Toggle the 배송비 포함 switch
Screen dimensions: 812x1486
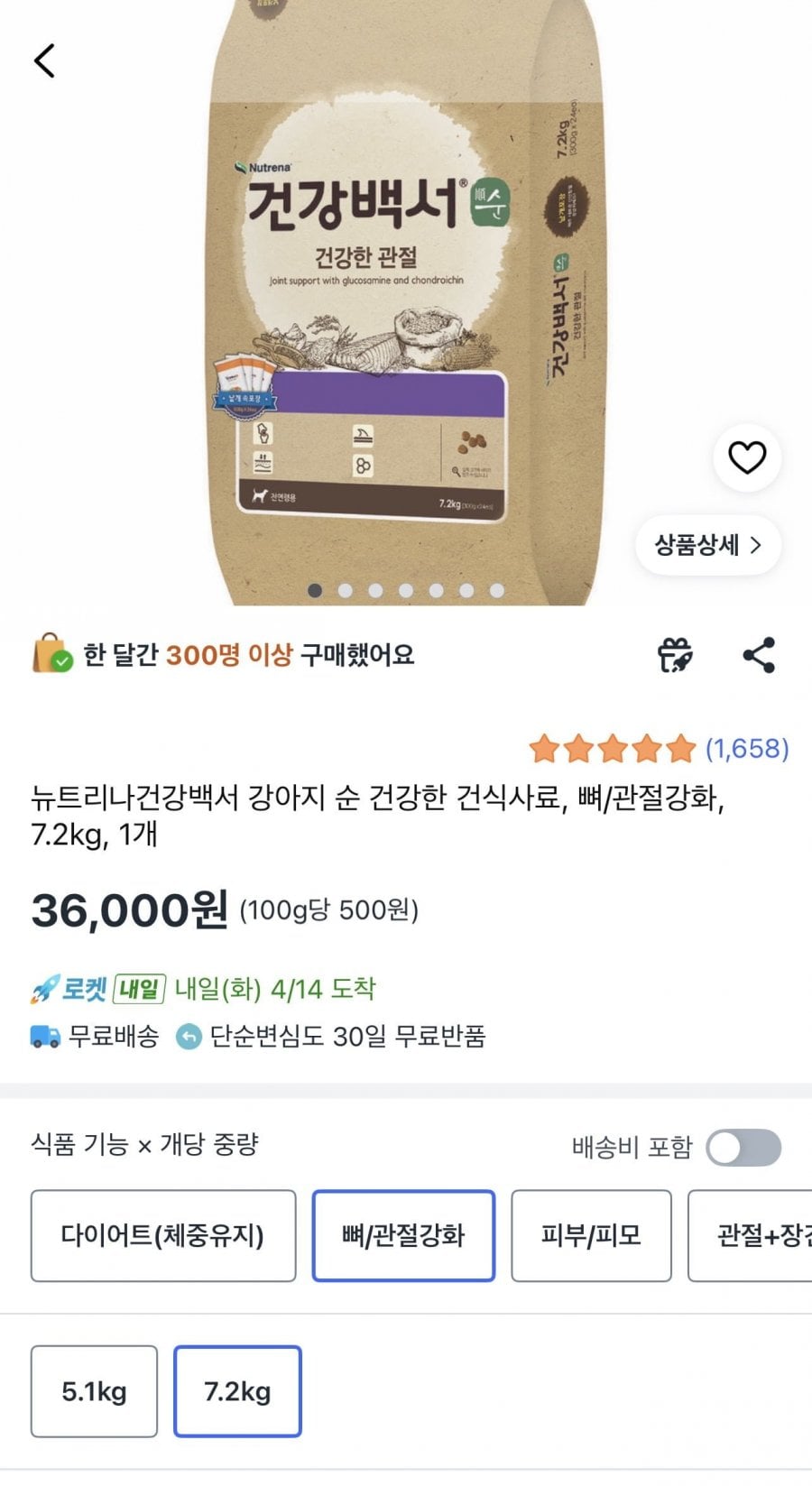pyautogui.click(x=743, y=1148)
